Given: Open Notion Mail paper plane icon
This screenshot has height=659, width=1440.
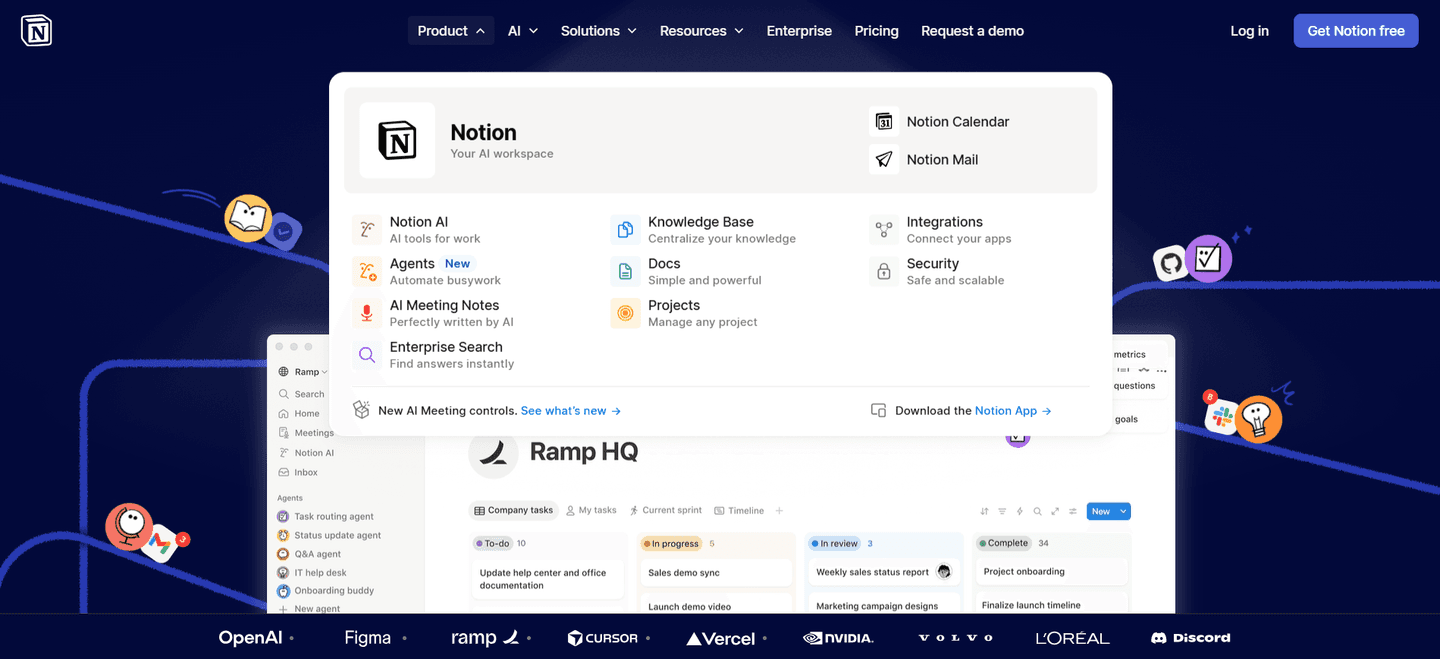Looking at the screenshot, I should (x=884, y=159).
